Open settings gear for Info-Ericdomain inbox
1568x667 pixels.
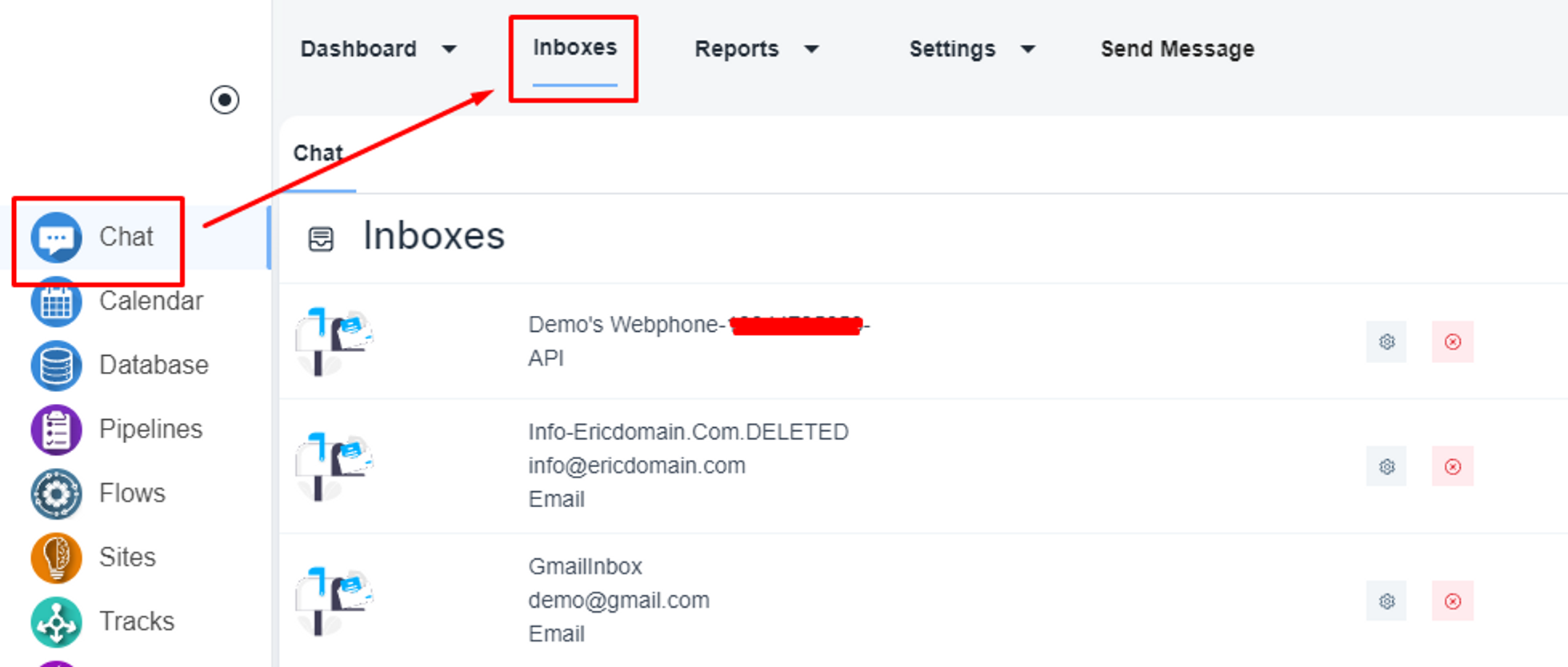(x=1386, y=466)
